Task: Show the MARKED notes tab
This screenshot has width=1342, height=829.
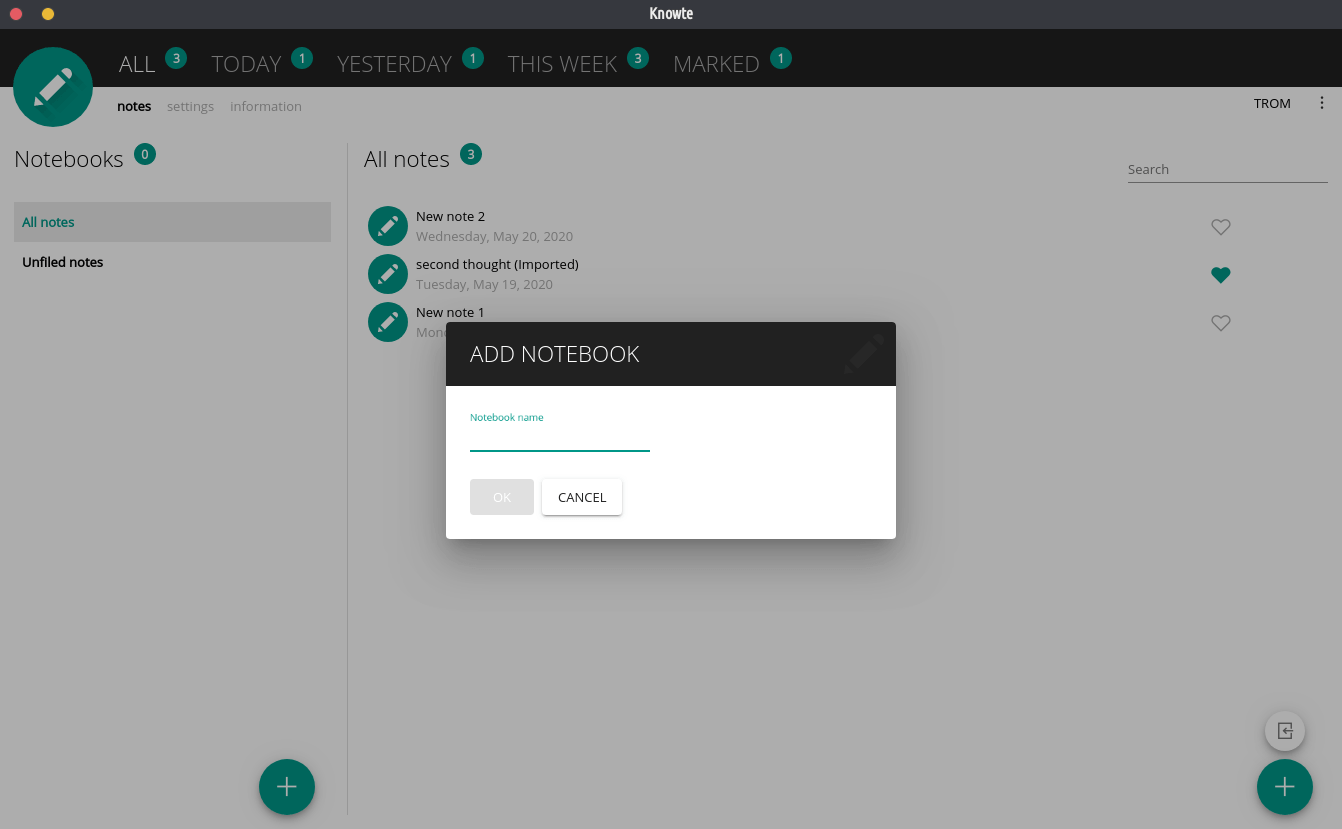Action: [x=716, y=64]
